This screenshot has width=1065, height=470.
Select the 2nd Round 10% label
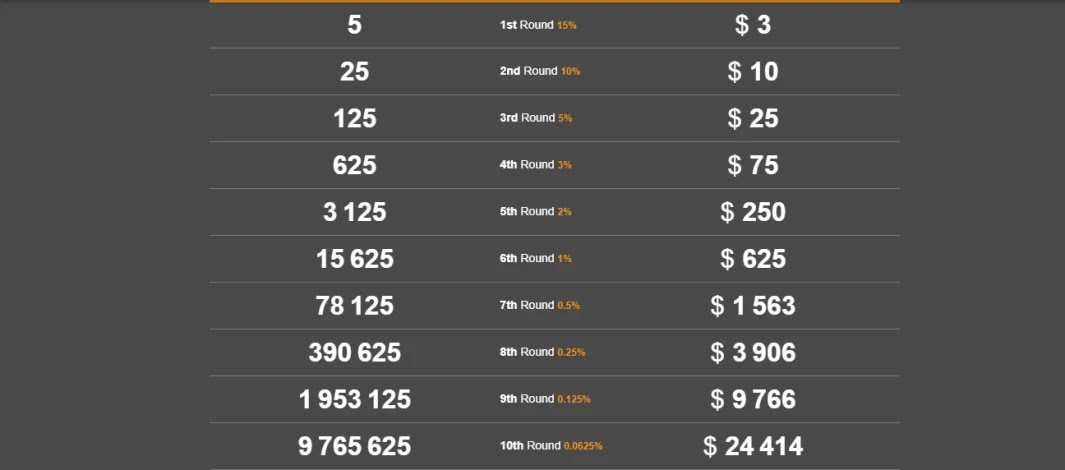click(540, 71)
